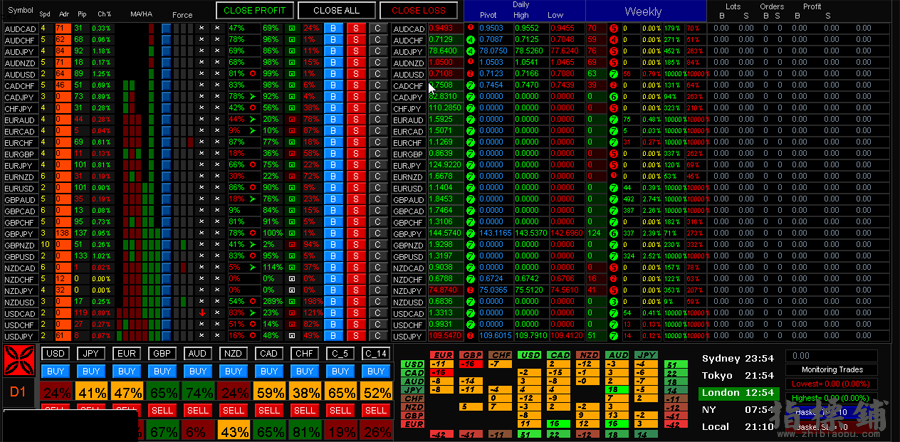Click the Monitoring Trades button
This screenshot has height=442, width=900.
click(831, 370)
